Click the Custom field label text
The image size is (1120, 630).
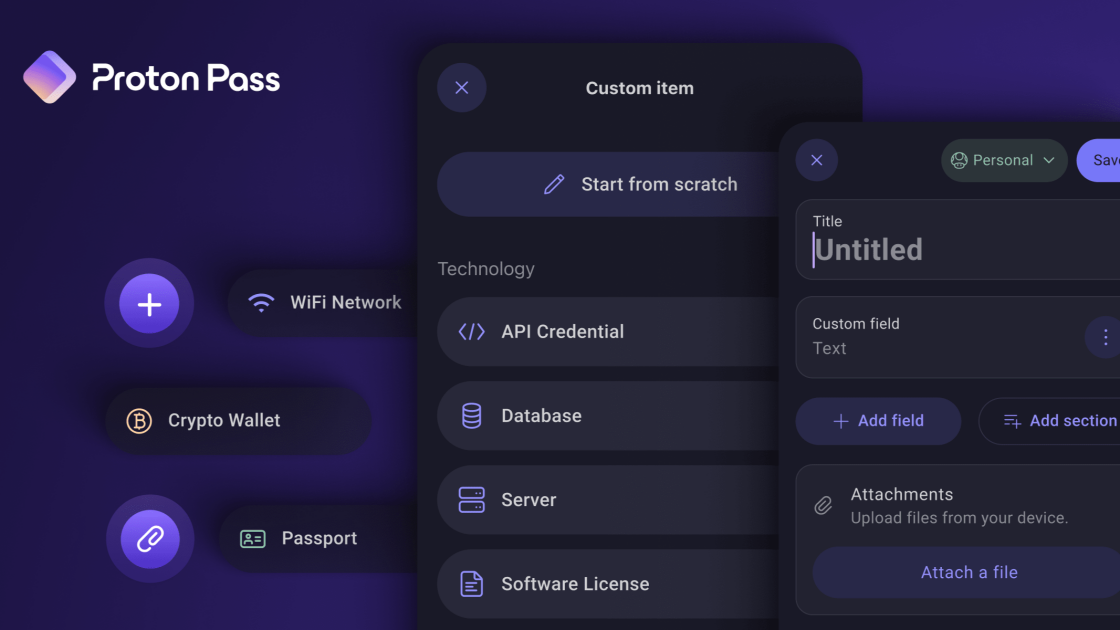[x=856, y=324]
